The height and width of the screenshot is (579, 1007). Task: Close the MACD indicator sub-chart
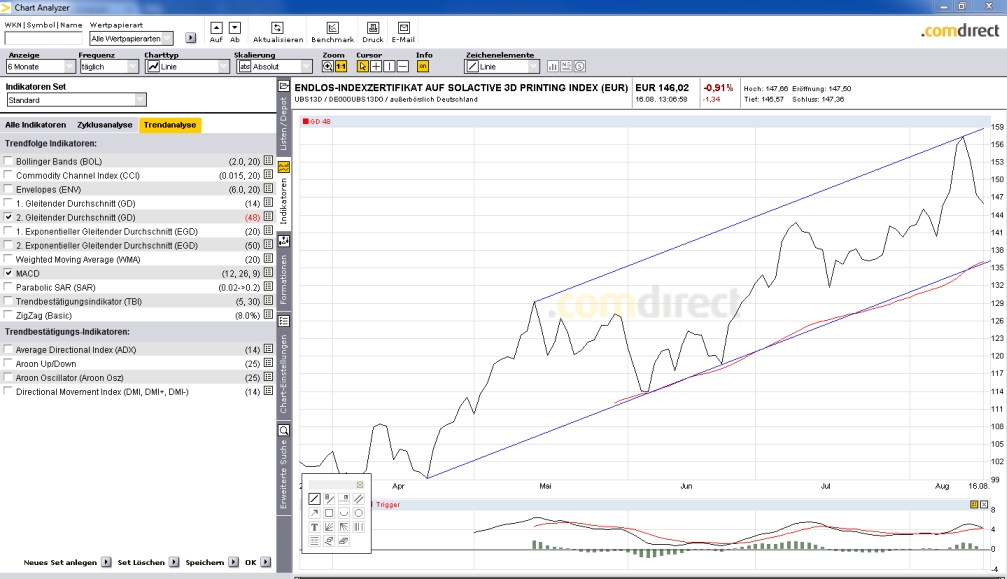coord(984,505)
